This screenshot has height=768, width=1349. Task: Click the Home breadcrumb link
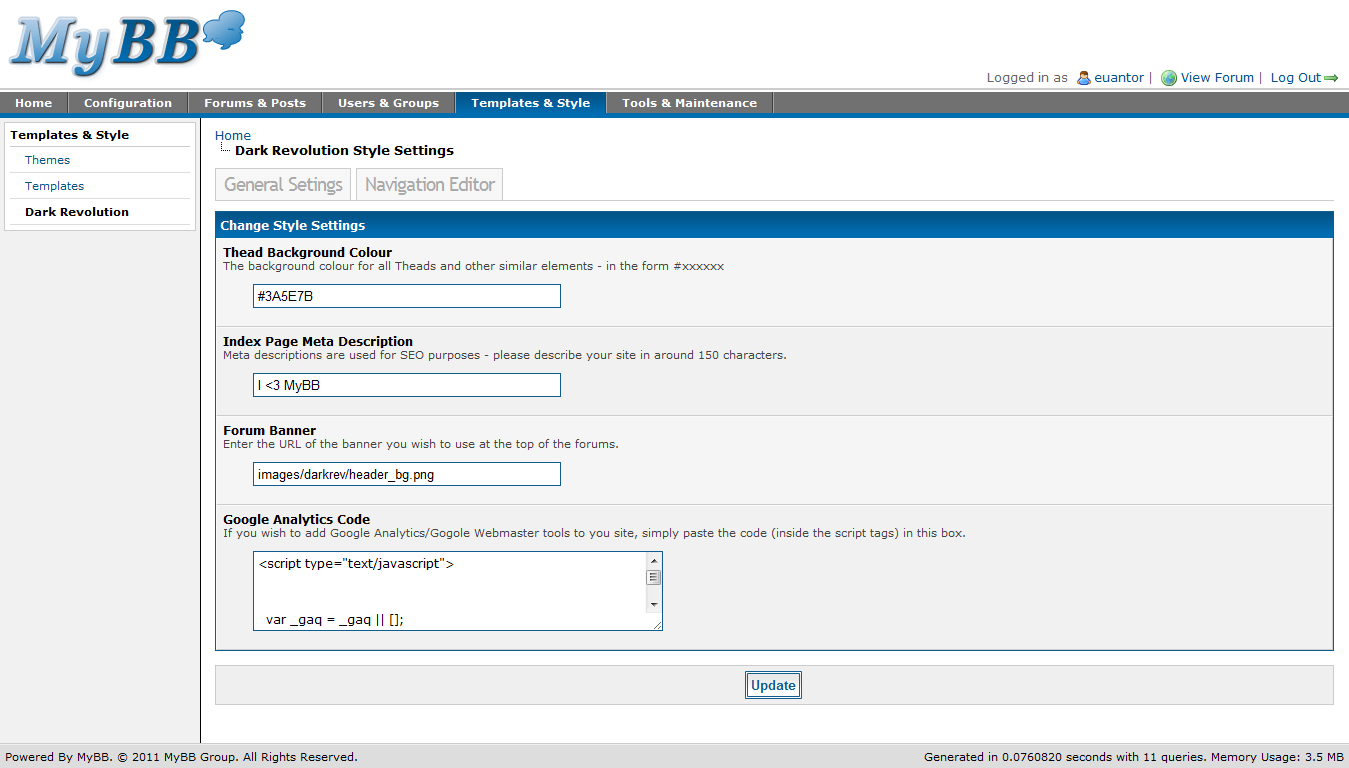pos(233,135)
